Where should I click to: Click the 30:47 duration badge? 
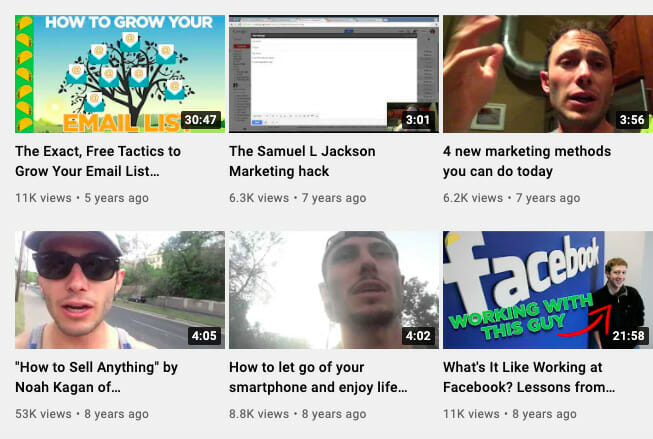tap(201, 120)
